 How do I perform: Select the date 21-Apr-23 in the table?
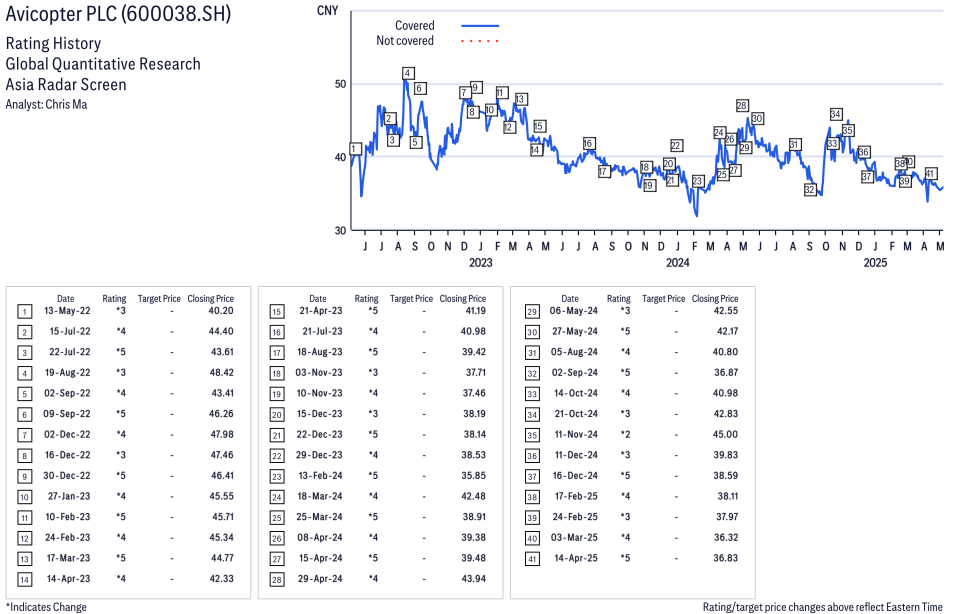(321, 311)
